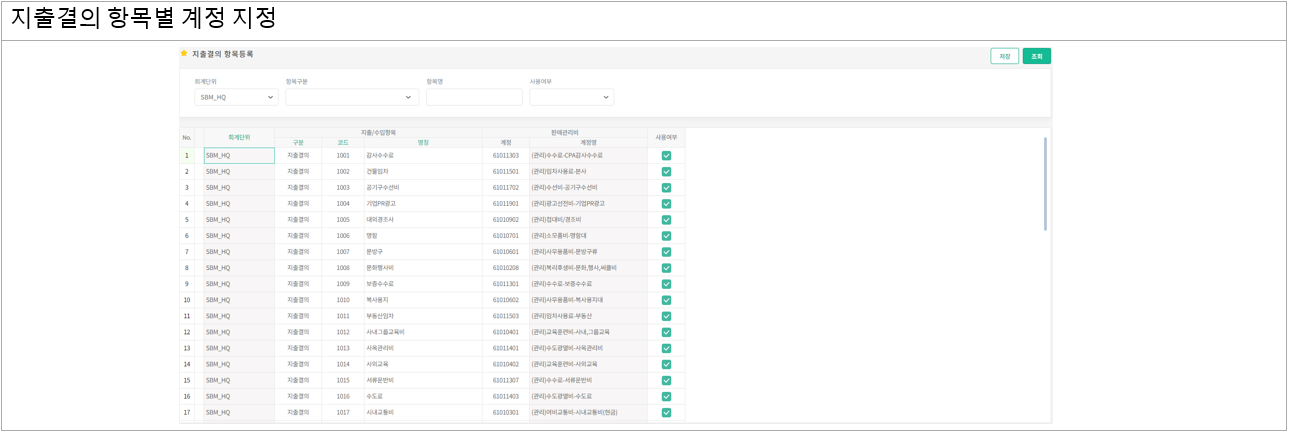This screenshot has width=1289, height=433.
Task: Select account cell 61011501 in row 2
Action: pyautogui.click(x=506, y=172)
